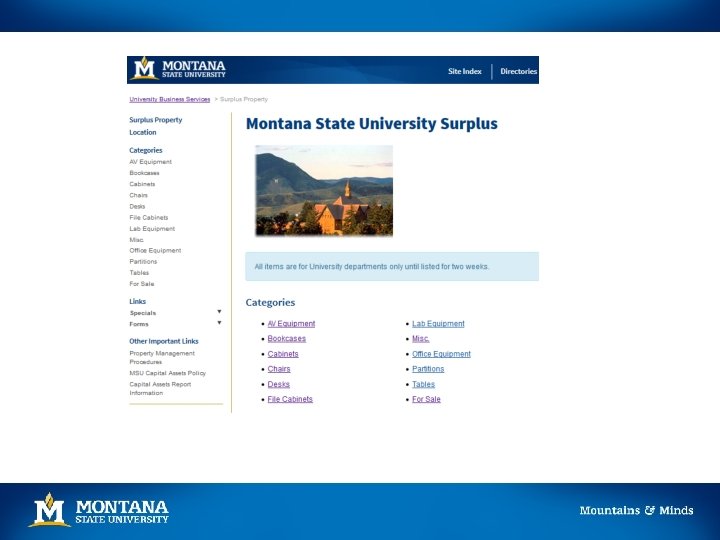Open File Cabinets link in main categories
The height and width of the screenshot is (540, 720).
tap(290, 399)
